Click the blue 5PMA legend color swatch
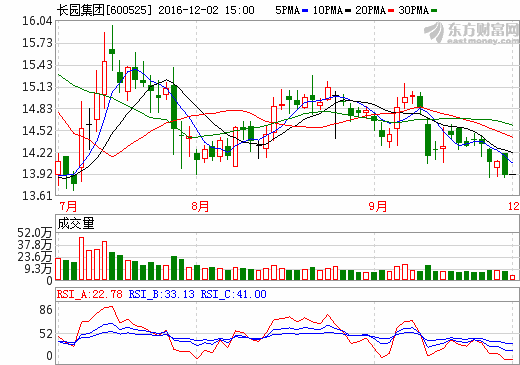 pos(305,11)
